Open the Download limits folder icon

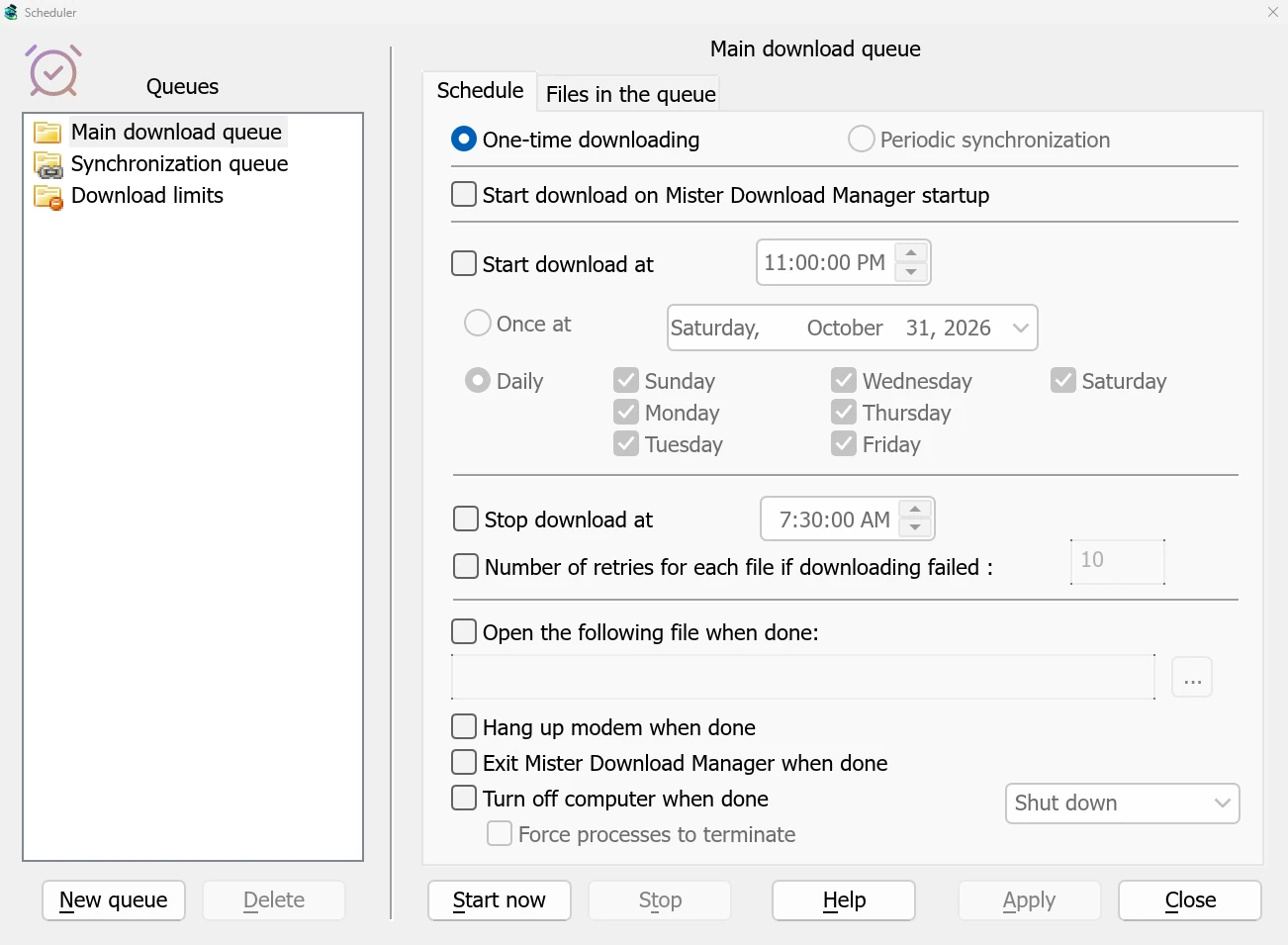click(47, 197)
